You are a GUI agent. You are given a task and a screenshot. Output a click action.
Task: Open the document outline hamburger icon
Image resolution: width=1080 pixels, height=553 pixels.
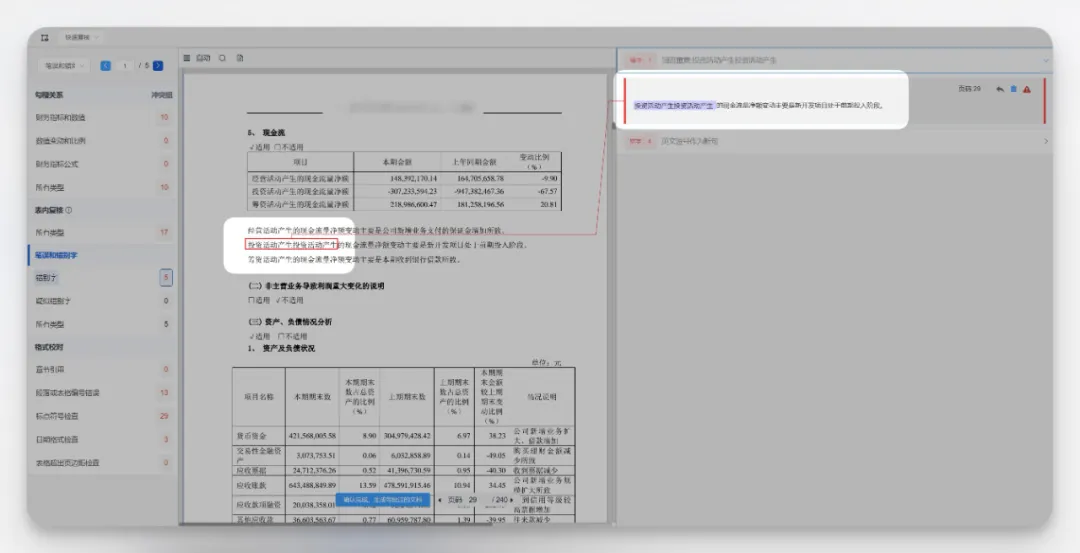[187, 58]
